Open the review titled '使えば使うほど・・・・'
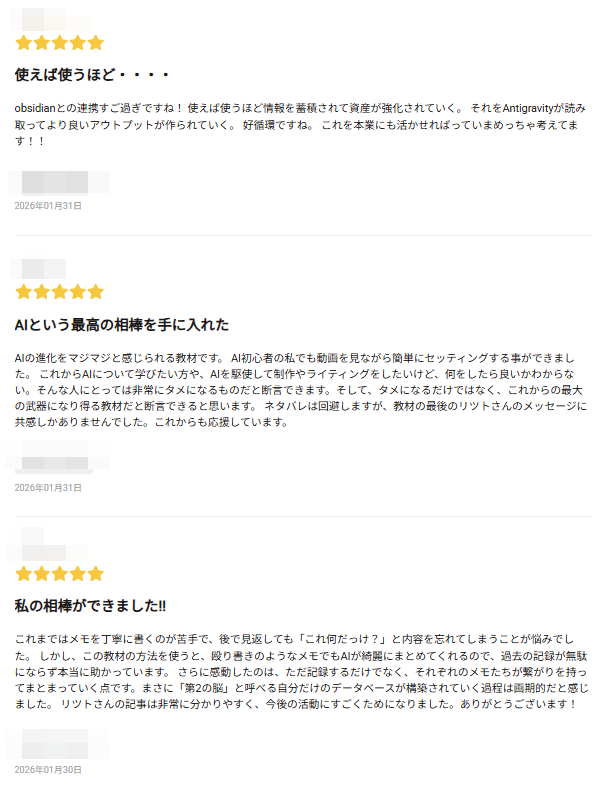The image size is (605, 787). point(93,75)
